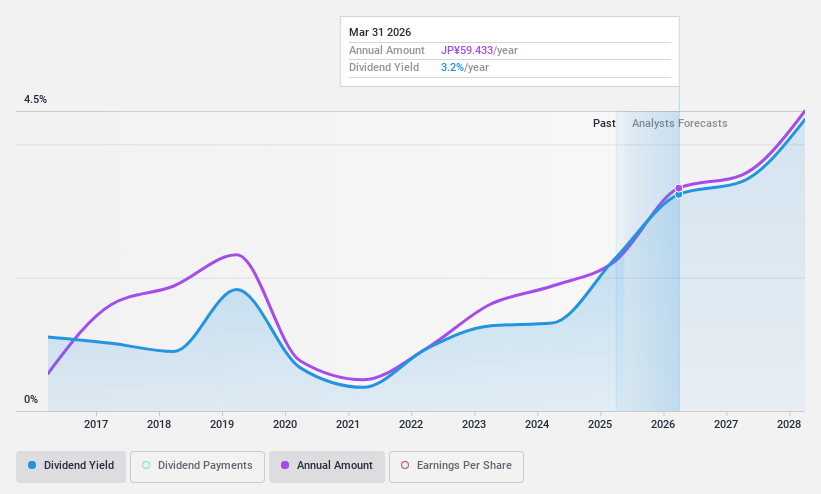Select the 2024 x-axis label
The image size is (821, 494).
[537, 424]
